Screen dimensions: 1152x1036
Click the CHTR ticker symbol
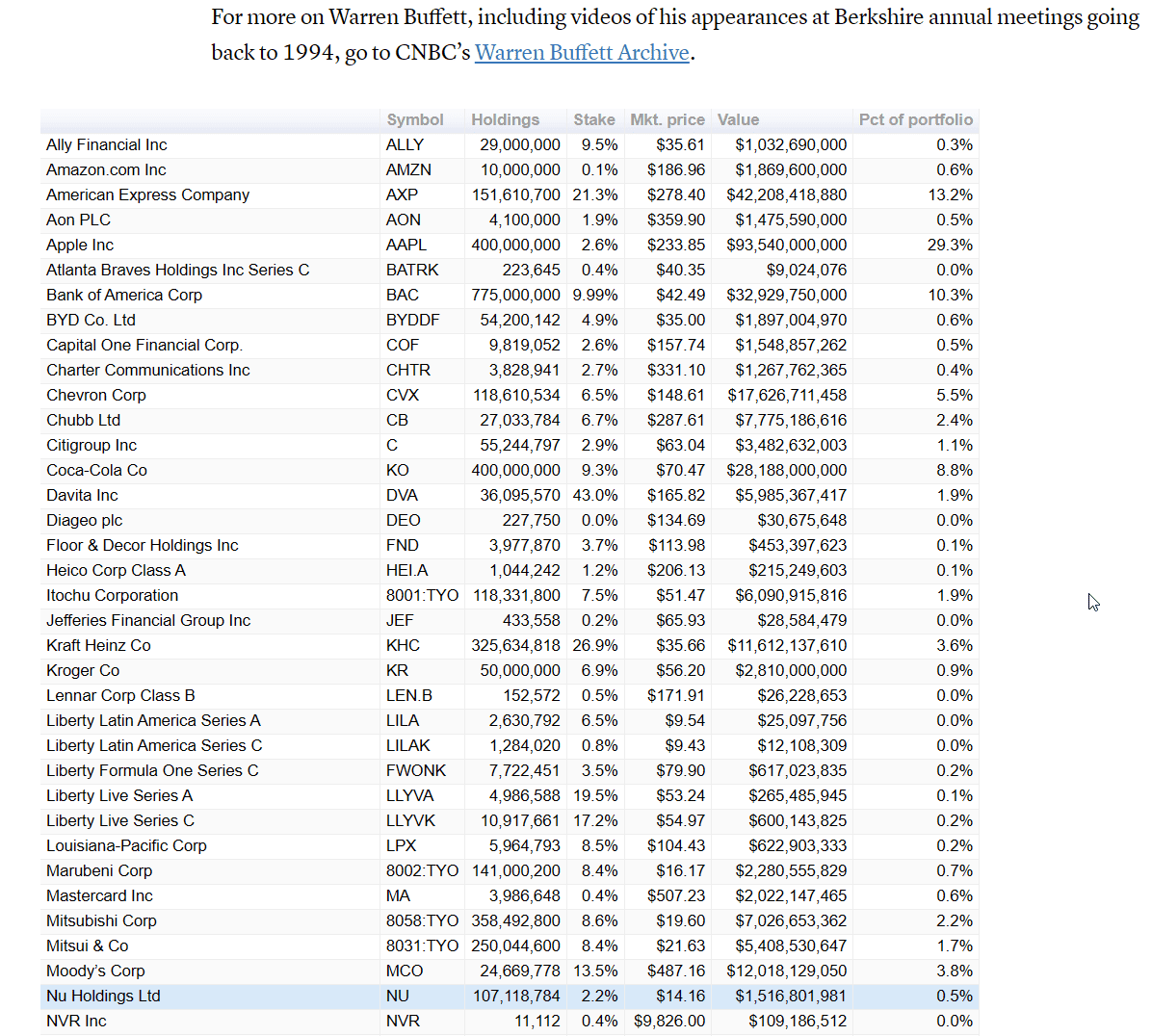(408, 370)
